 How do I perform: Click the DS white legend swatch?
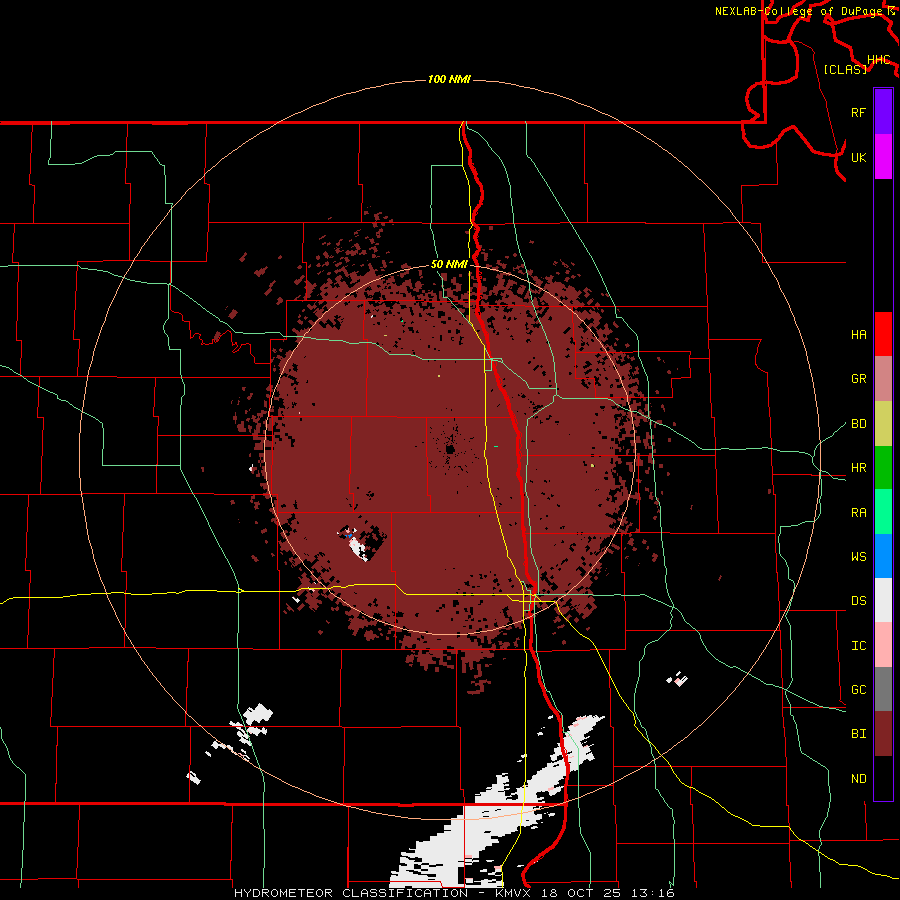[883, 600]
